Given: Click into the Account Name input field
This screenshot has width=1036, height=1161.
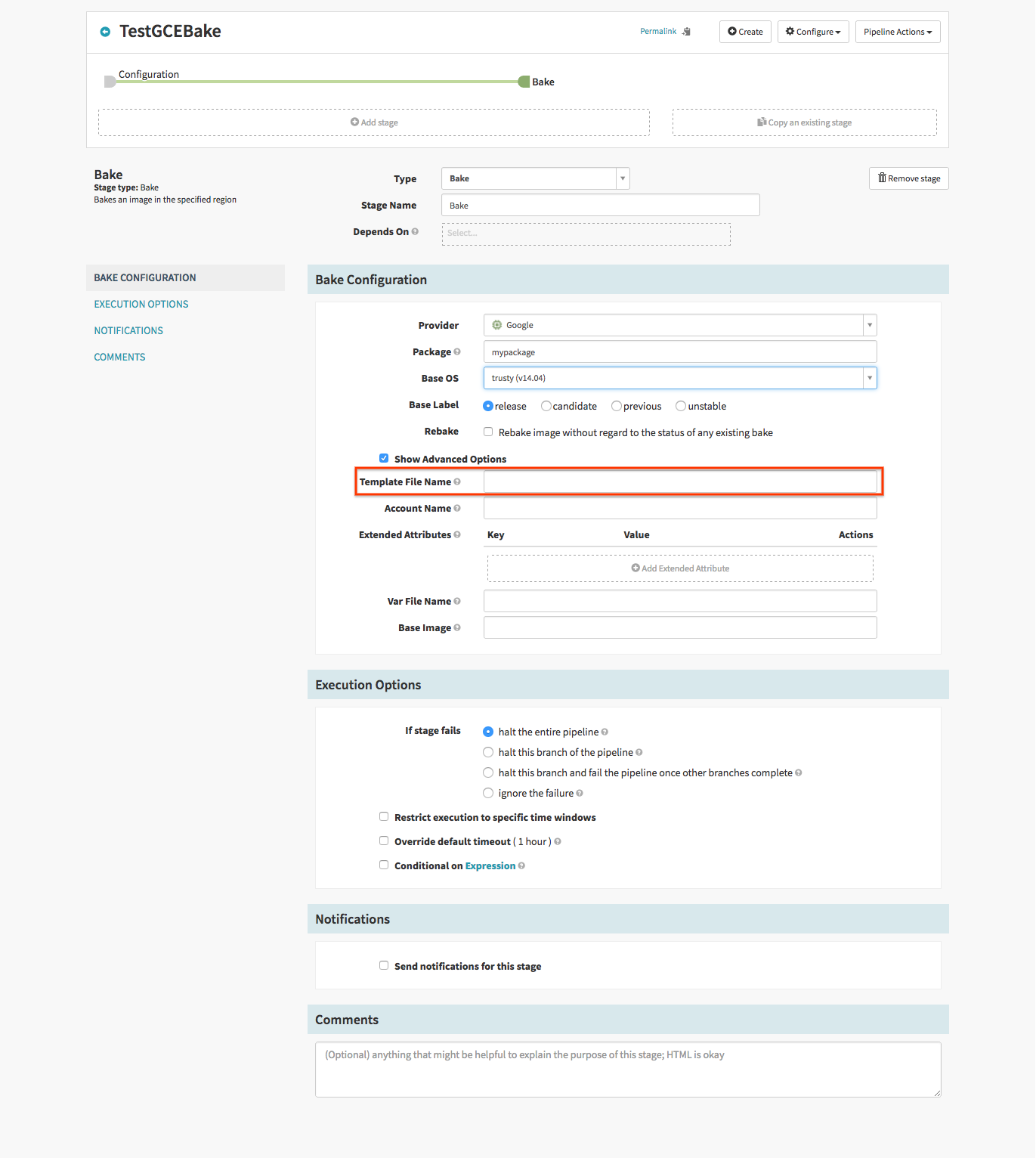Looking at the screenshot, I should (x=679, y=508).
